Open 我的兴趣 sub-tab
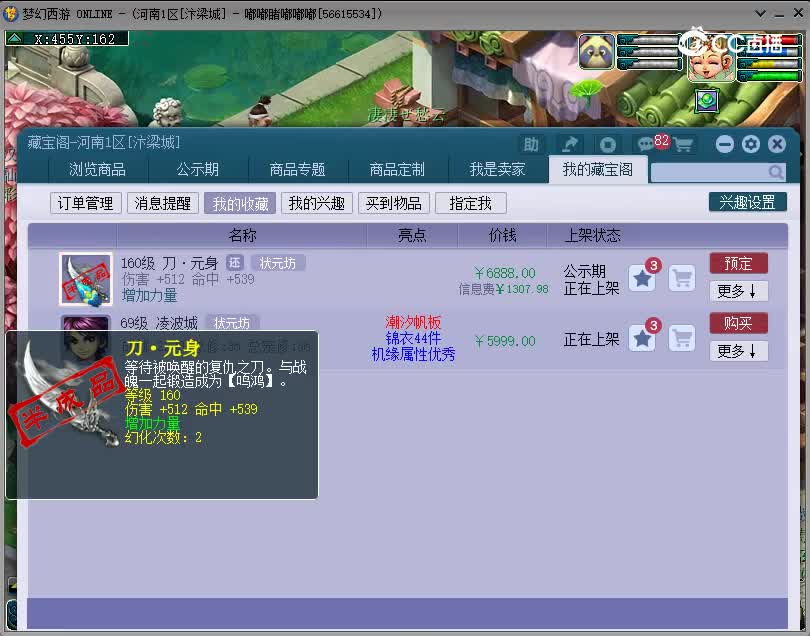The width and height of the screenshot is (810, 636). [317, 203]
